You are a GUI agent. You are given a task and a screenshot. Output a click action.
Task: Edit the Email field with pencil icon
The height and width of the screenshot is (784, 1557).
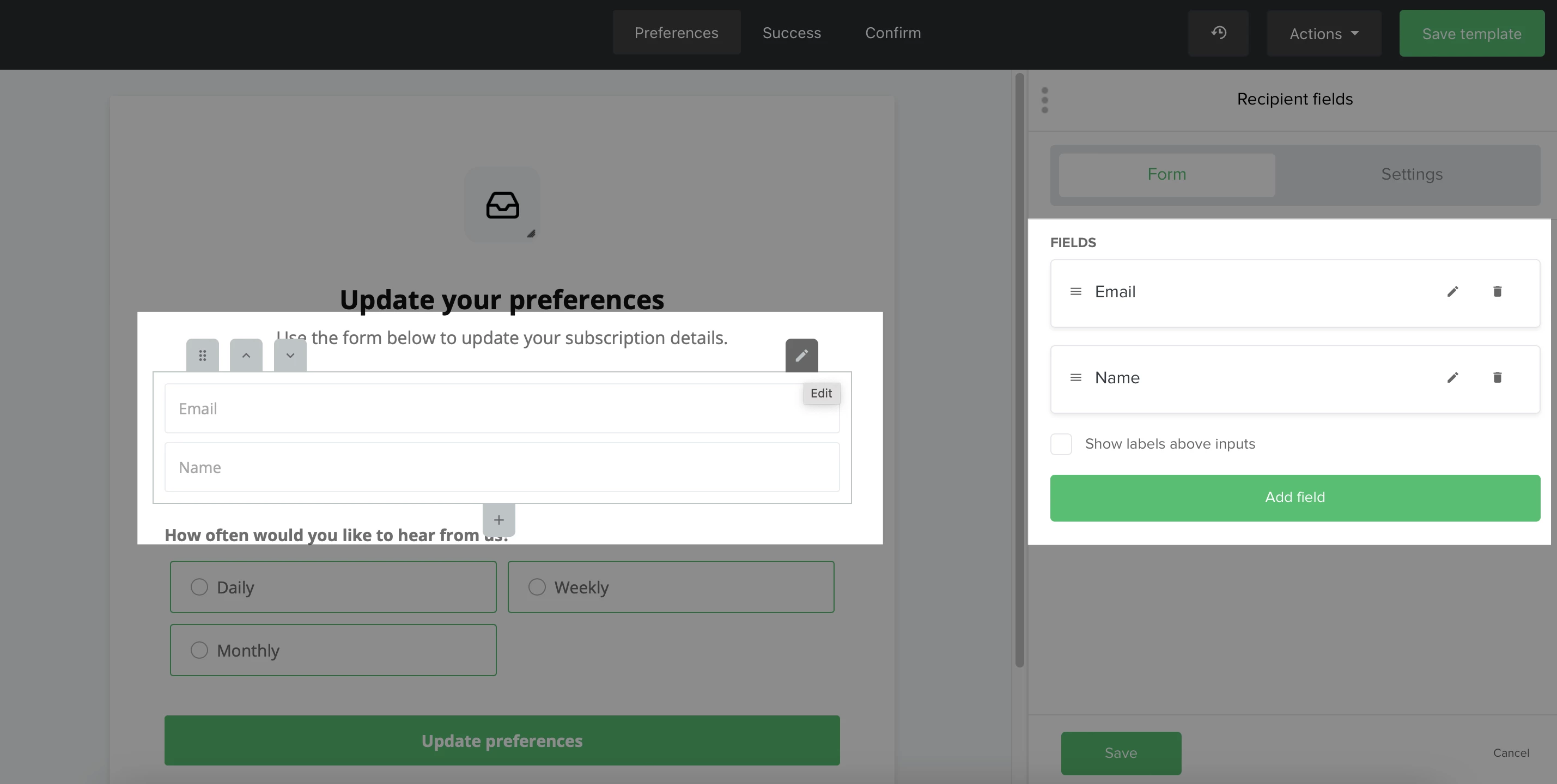coord(1452,292)
